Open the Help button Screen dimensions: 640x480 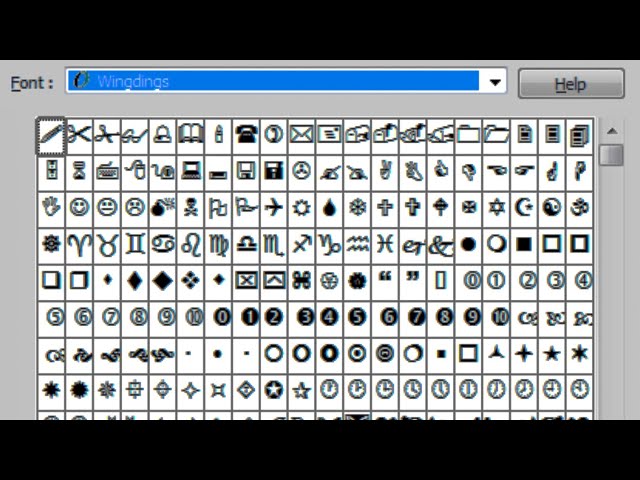tap(571, 84)
